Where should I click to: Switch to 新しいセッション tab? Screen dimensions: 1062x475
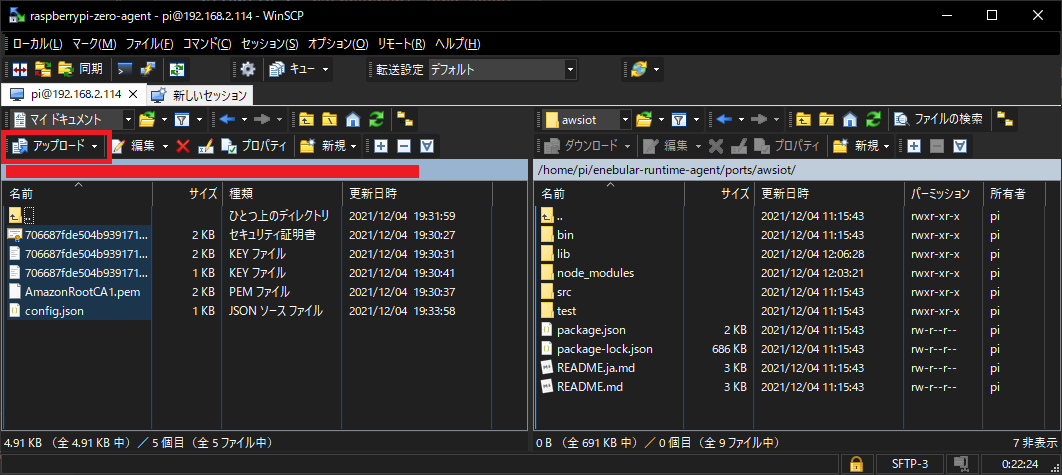[199, 95]
